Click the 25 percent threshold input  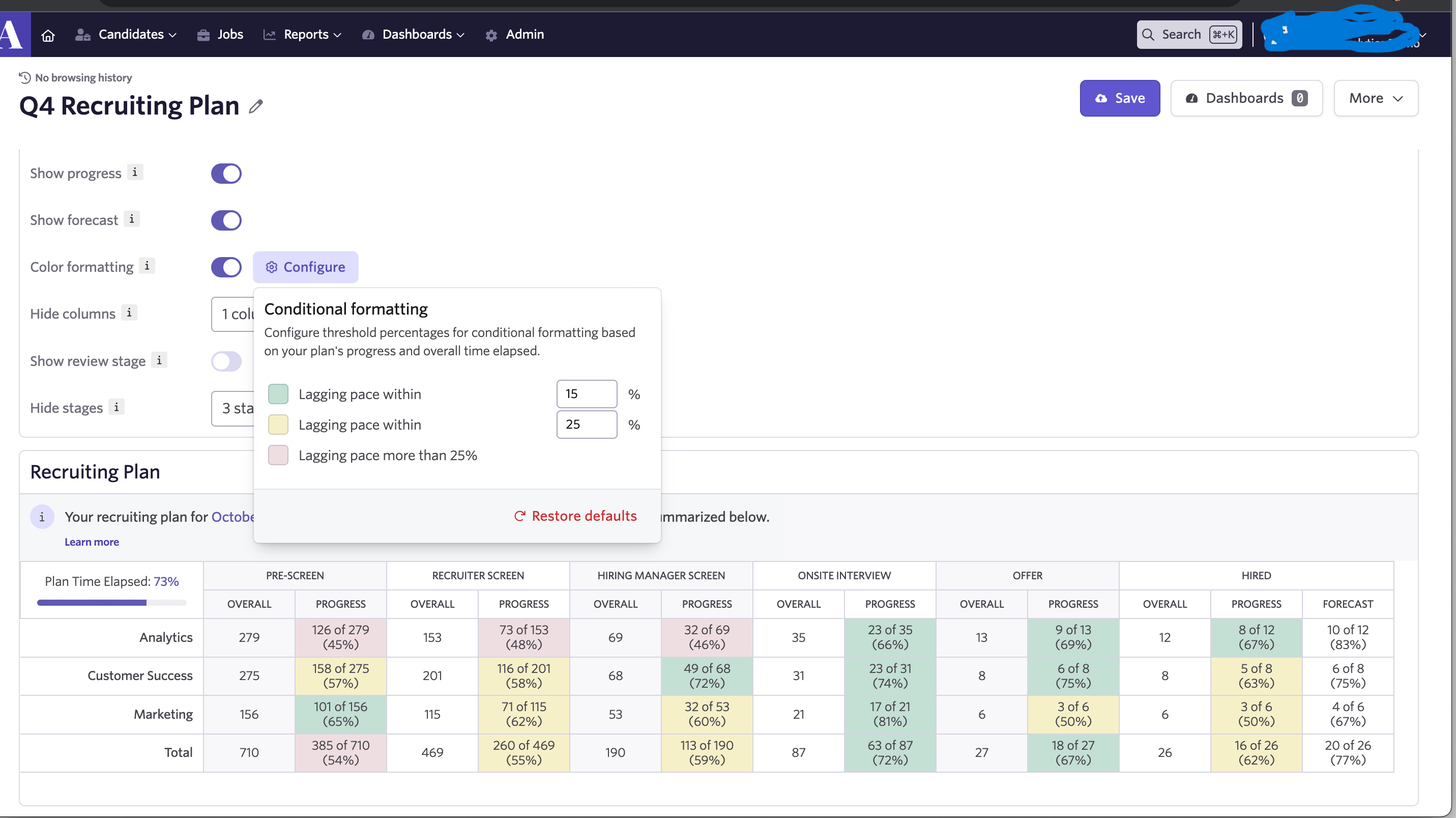coord(586,425)
